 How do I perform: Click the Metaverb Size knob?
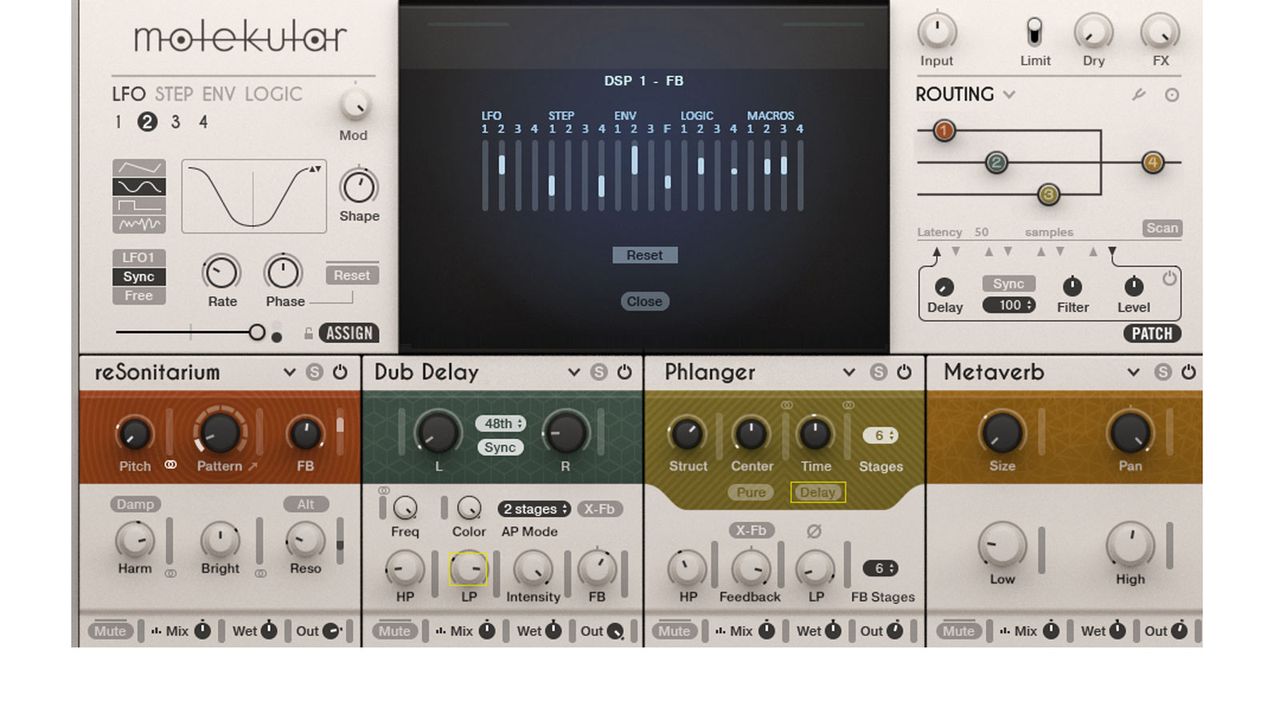[1002, 432]
